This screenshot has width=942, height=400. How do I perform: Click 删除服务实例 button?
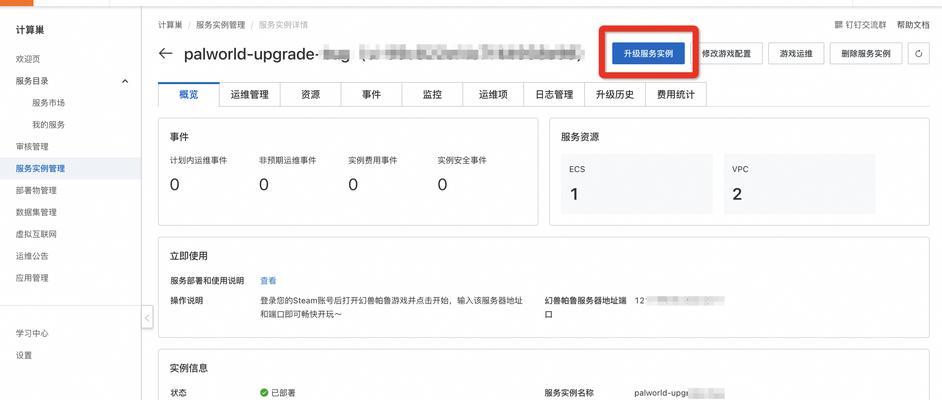866,53
